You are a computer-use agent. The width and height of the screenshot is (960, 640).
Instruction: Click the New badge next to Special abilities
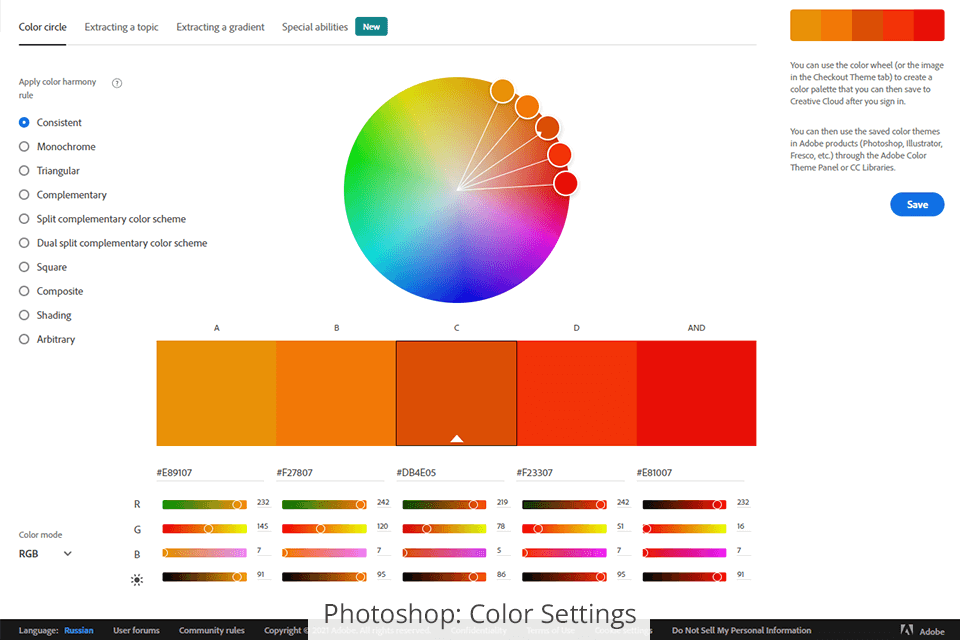tap(371, 26)
